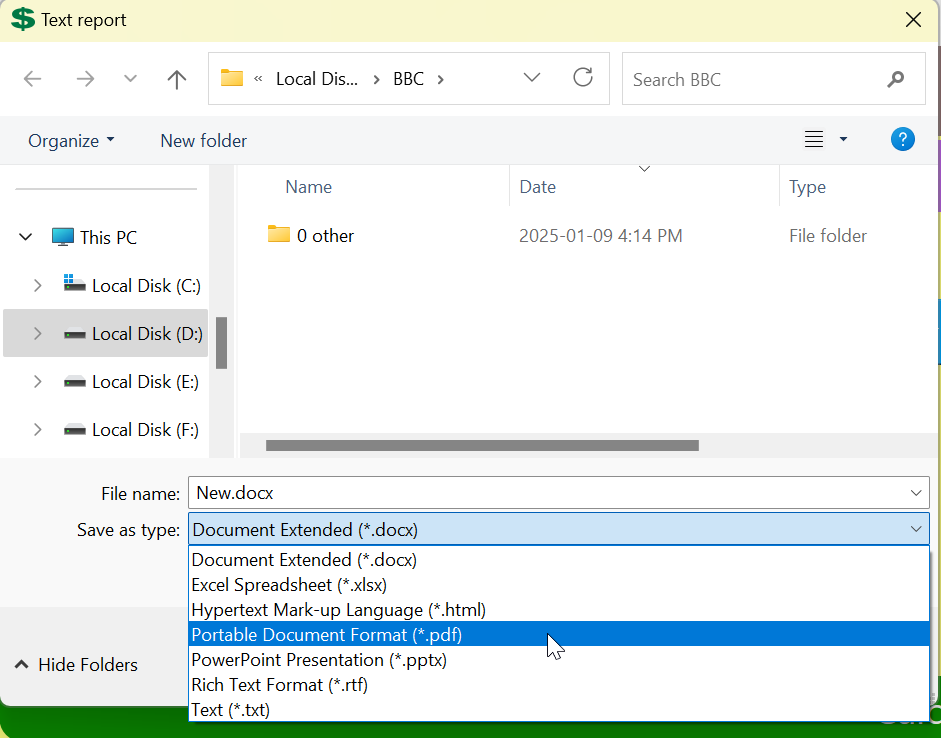The height and width of the screenshot is (738, 941).
Task: Click date 2025-01-09 4:14 PM
Action: 601,236
